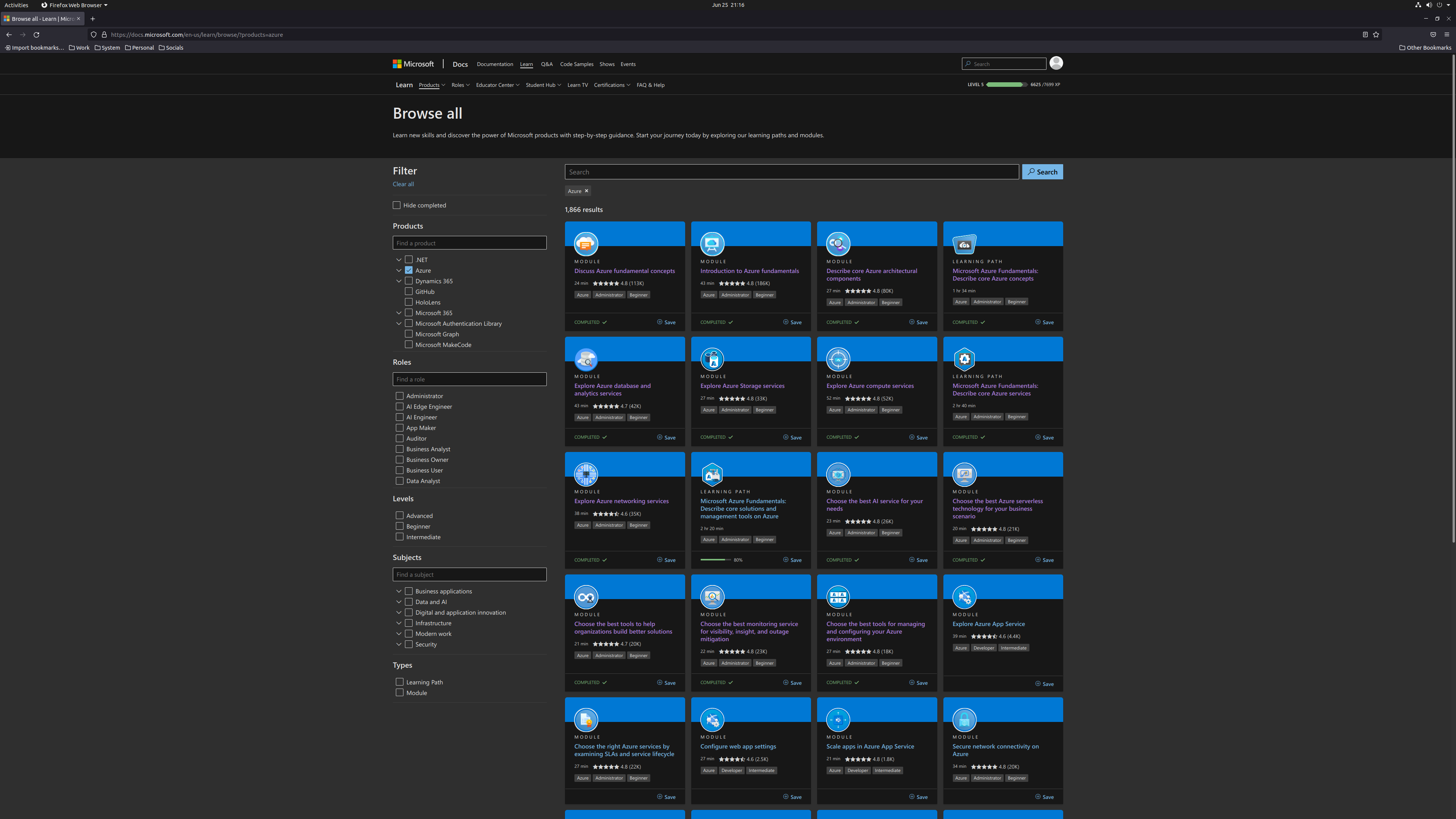
Task: Click Configure web app settings badge icon
Action: pyautogui.click(x=712, y=720)
